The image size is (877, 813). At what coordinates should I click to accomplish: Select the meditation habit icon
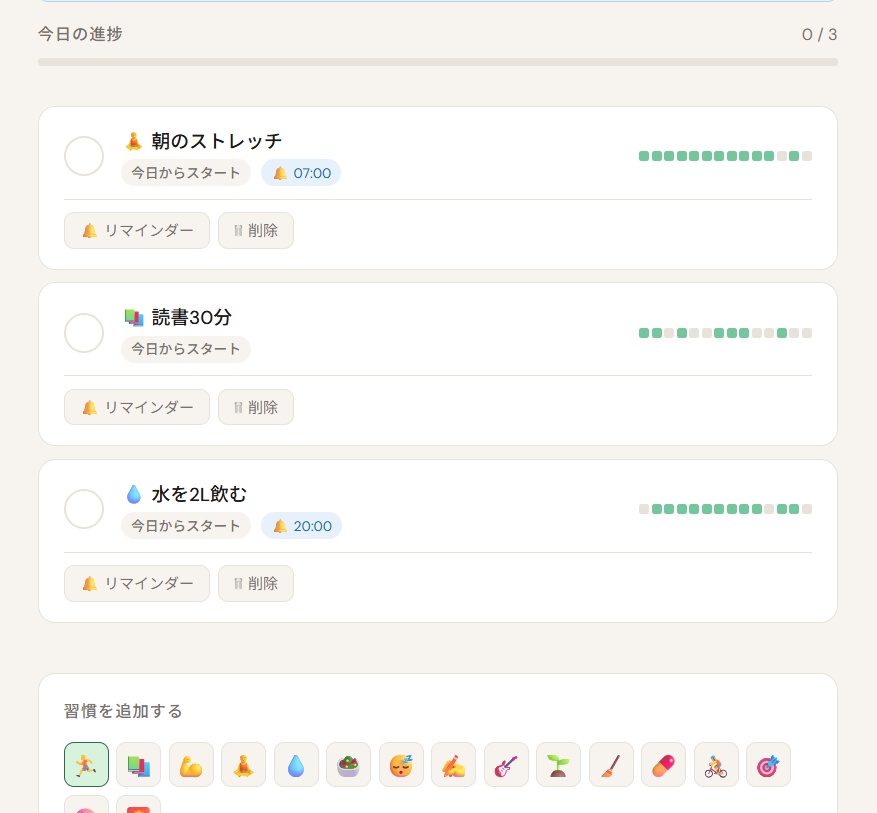pyautogui.click(x=244, y=764)
